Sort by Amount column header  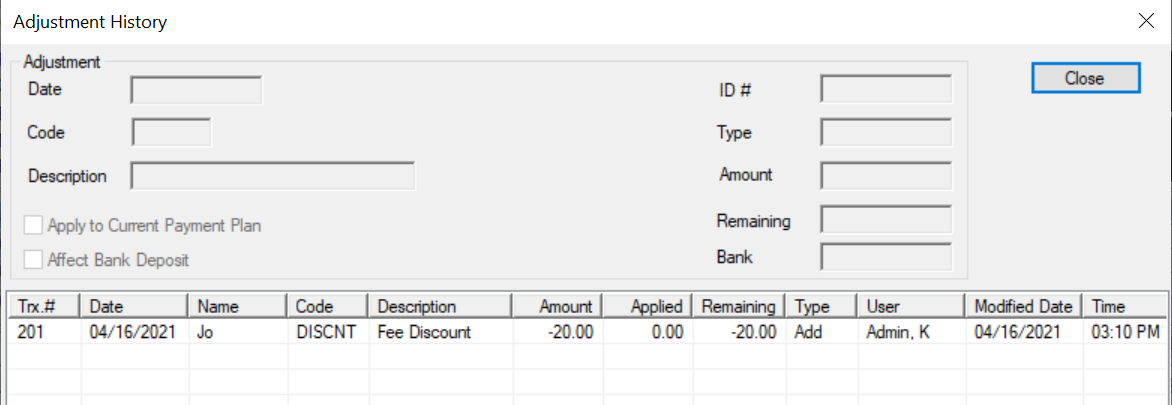pos(555,307)
